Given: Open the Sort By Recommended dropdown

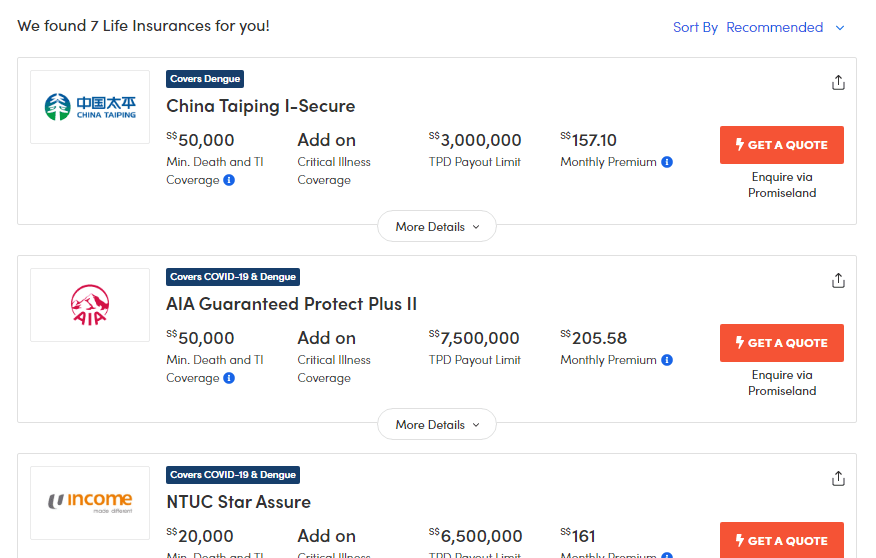Looking at the screenshot, I should point(759,27).
